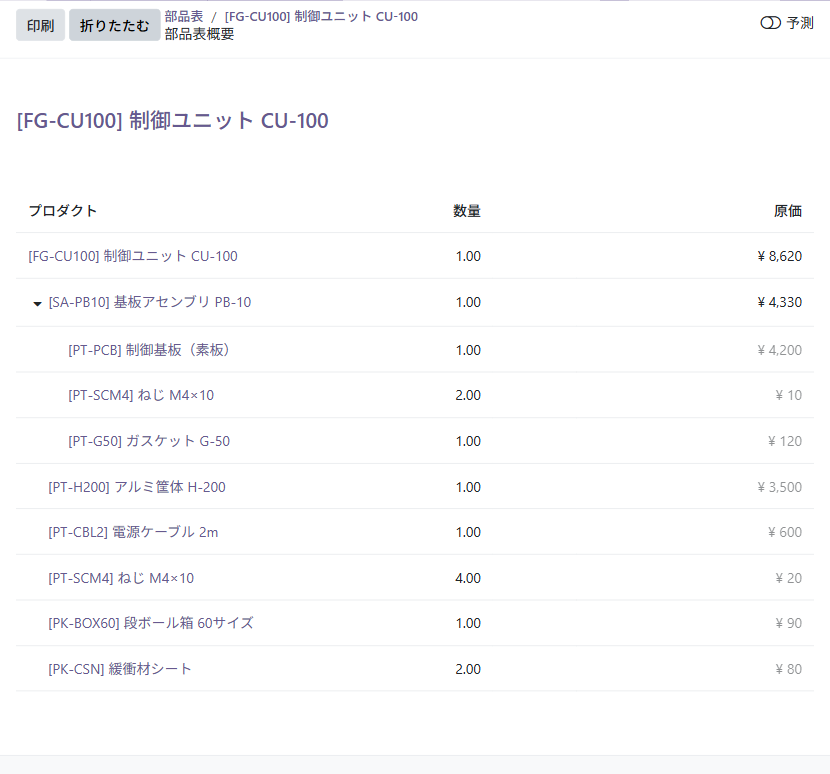830x774 pixels.
Task: Open the [FG-CU100] 制御ユニット CU-100 breadcrumb
Action: coord(321,17)
